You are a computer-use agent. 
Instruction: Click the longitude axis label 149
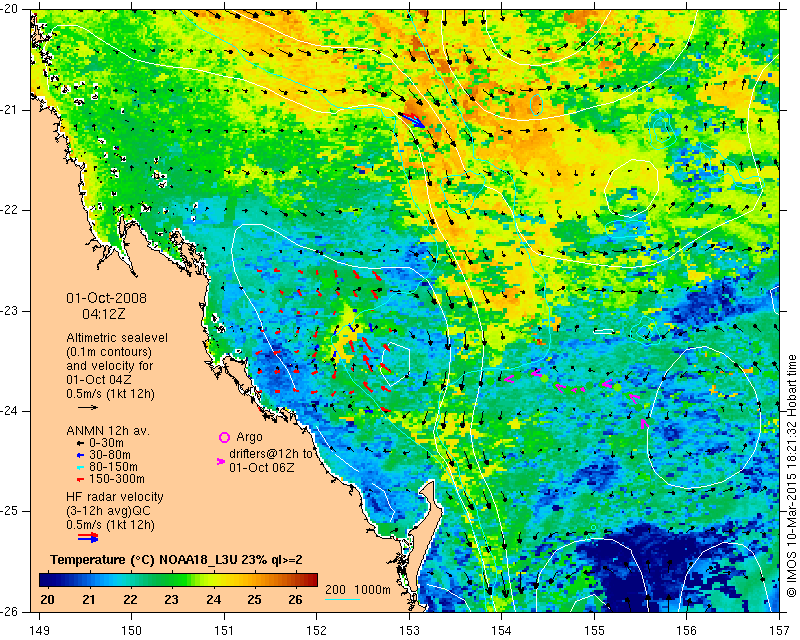(40, 632)
